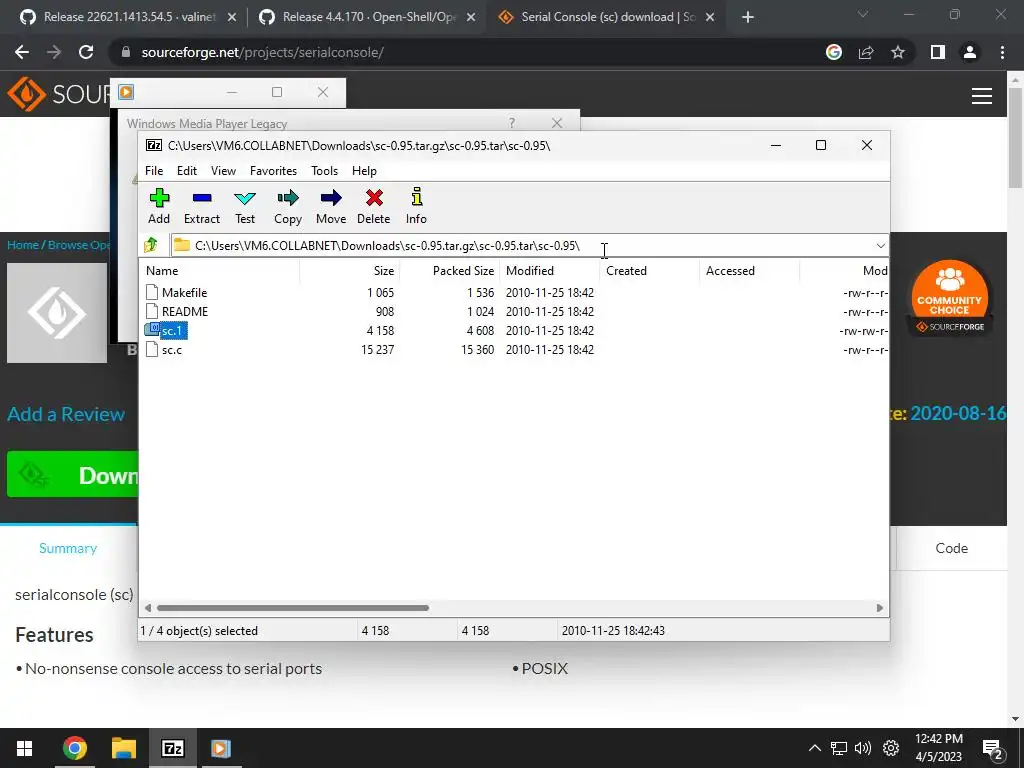Click the Chrome address bar URL

point(262,52)
